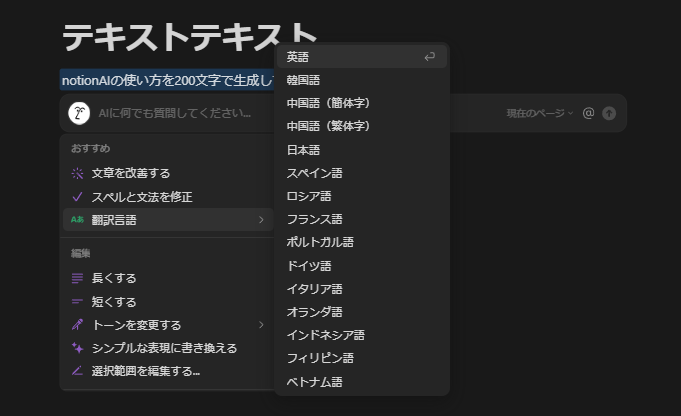681x416 pixels.
Task: Click the short lines icon beside 短くする
Action: pyautogui.click(x=77, y=301)
